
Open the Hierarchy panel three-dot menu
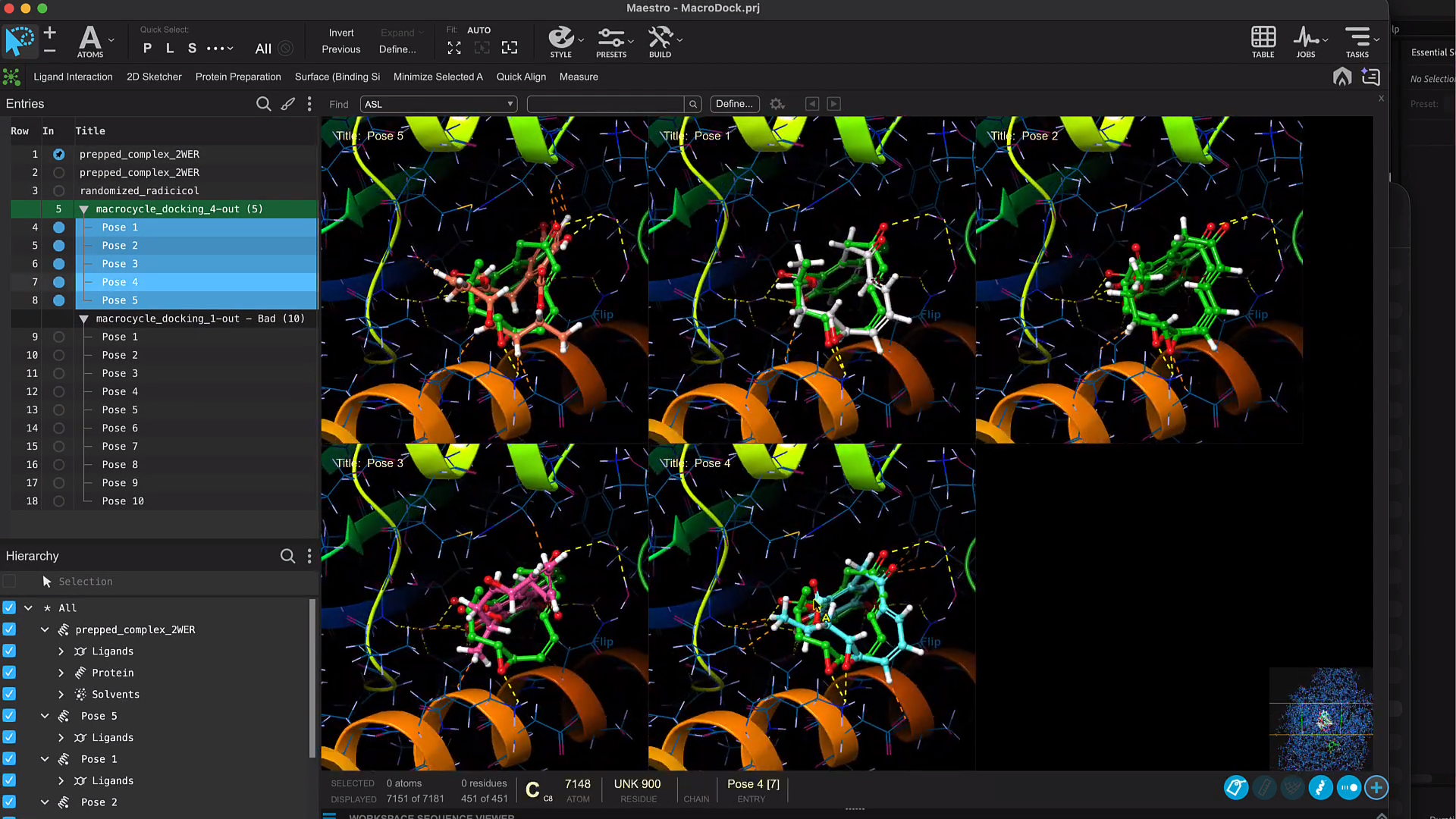(309, 556)
